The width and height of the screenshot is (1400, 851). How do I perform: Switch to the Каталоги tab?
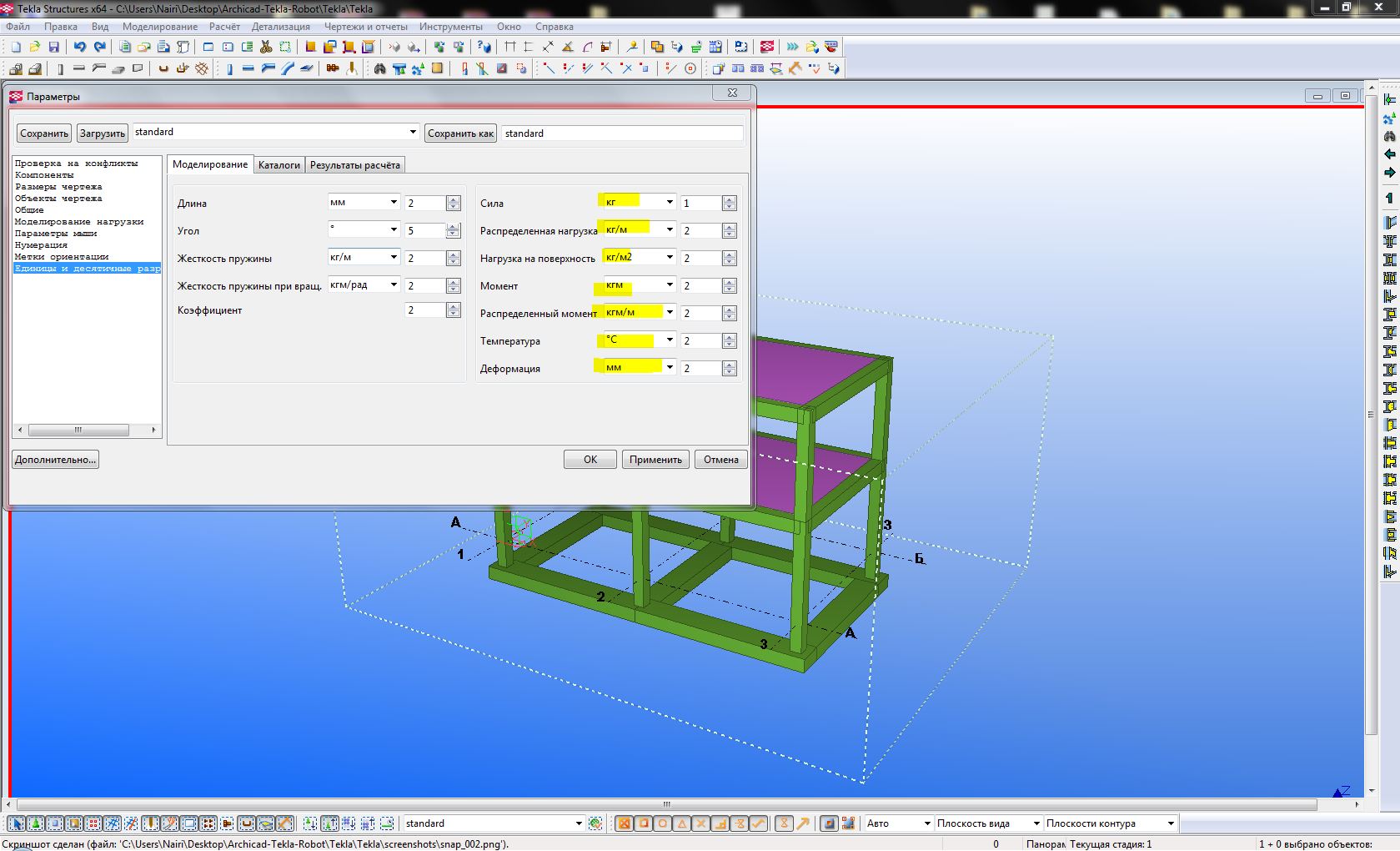click(x=278, y=165)
